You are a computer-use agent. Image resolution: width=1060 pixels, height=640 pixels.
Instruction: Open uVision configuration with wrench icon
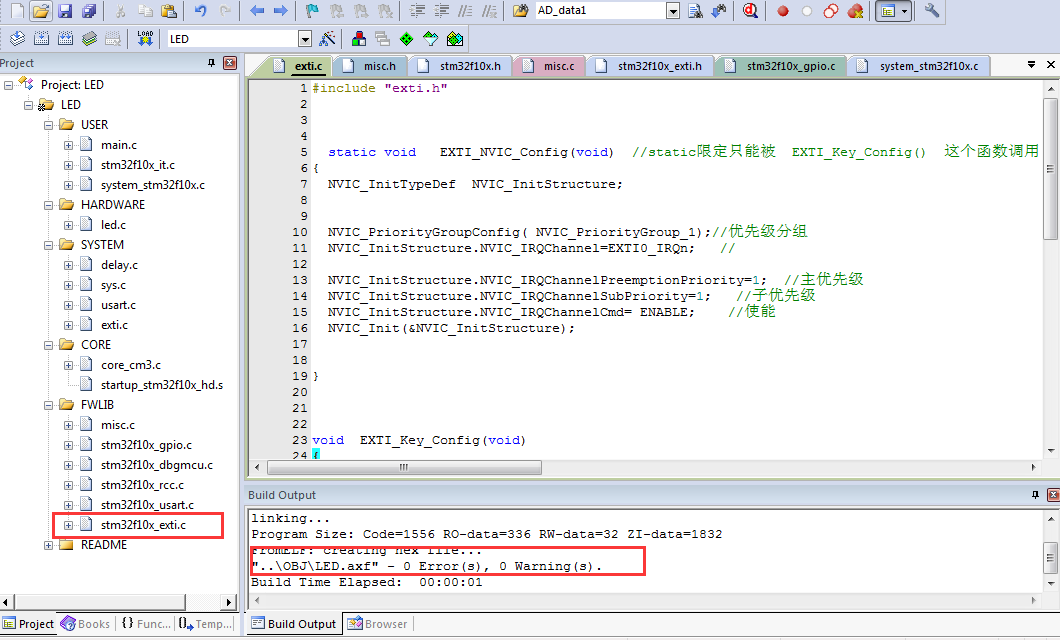(932, 12)
